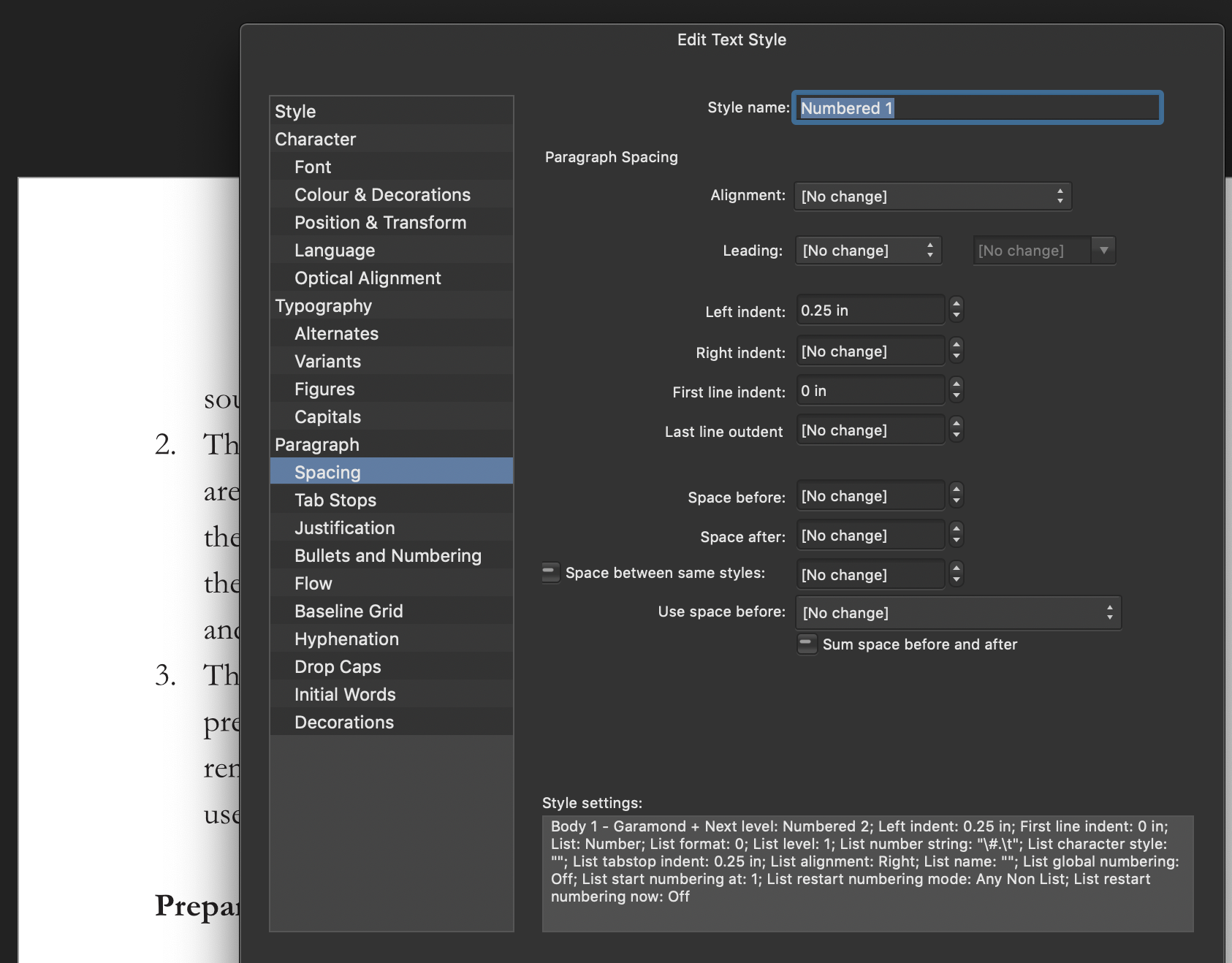Expand the Leading units dropdown
Viewport: 1232px width, 963px height.
tap(1105, 250)
